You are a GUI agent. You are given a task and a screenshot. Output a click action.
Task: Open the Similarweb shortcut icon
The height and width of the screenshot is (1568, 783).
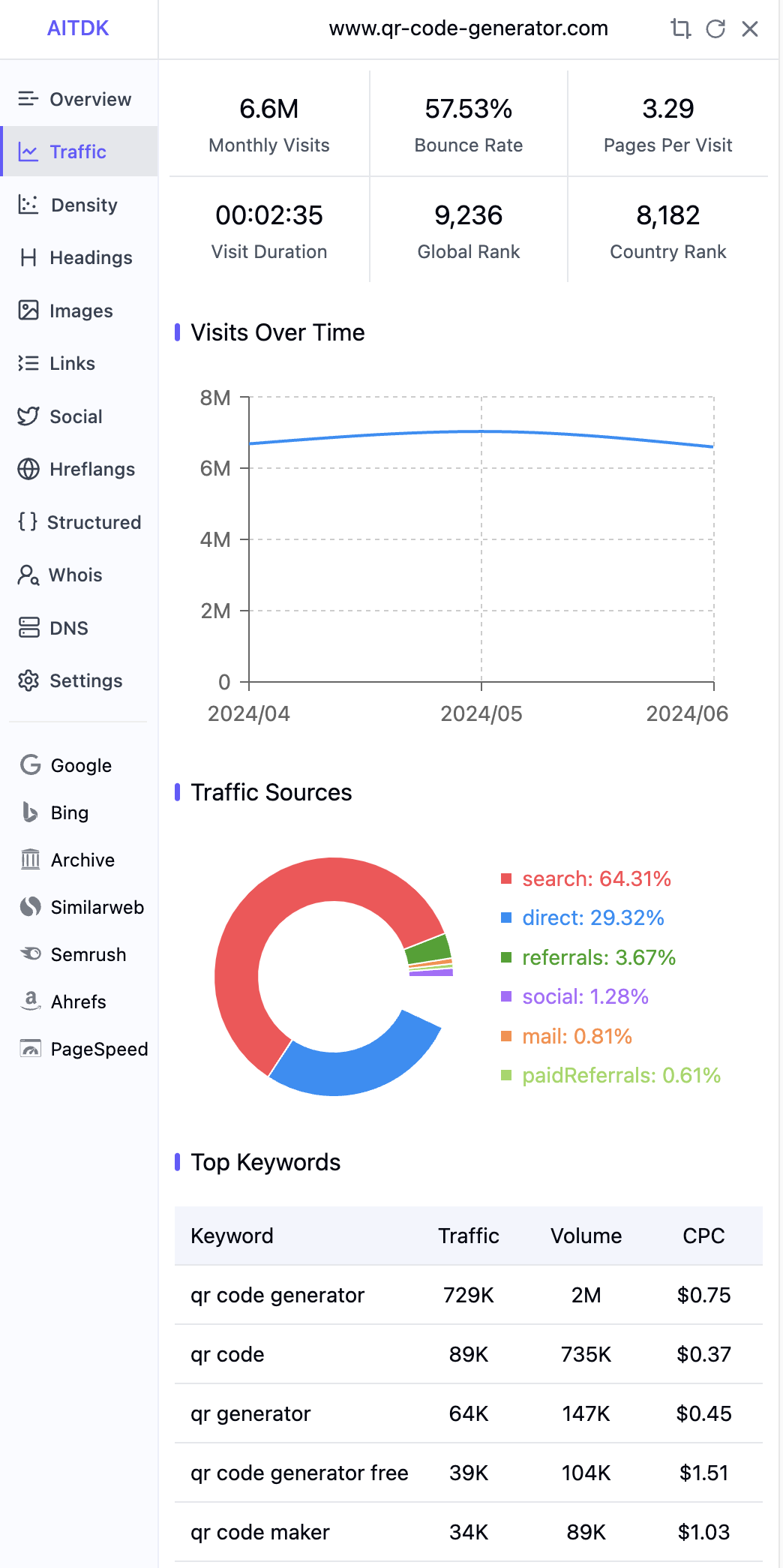31,907
